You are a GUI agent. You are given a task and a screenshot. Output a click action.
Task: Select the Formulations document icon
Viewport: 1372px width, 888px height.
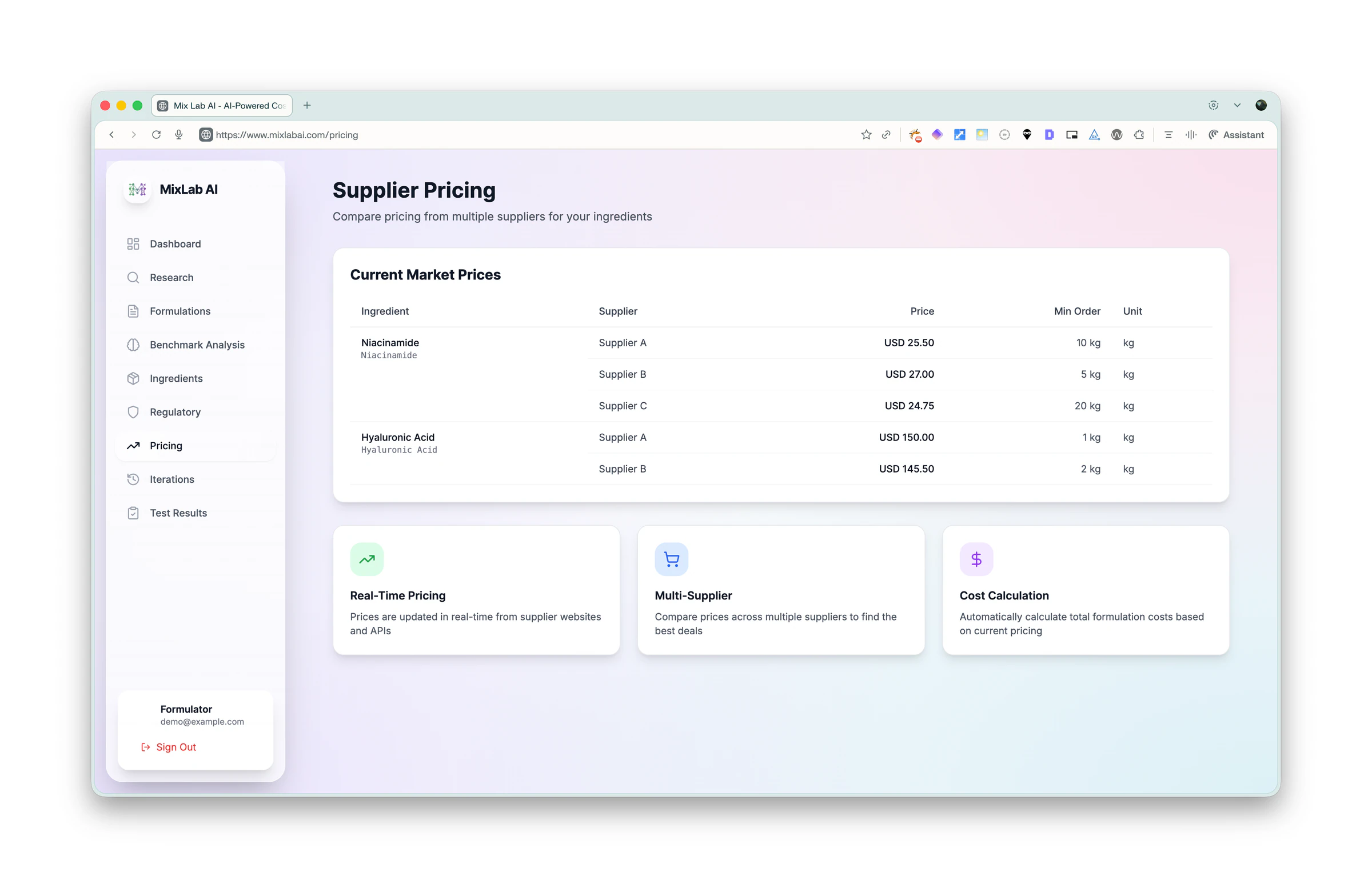pos(133,311)
